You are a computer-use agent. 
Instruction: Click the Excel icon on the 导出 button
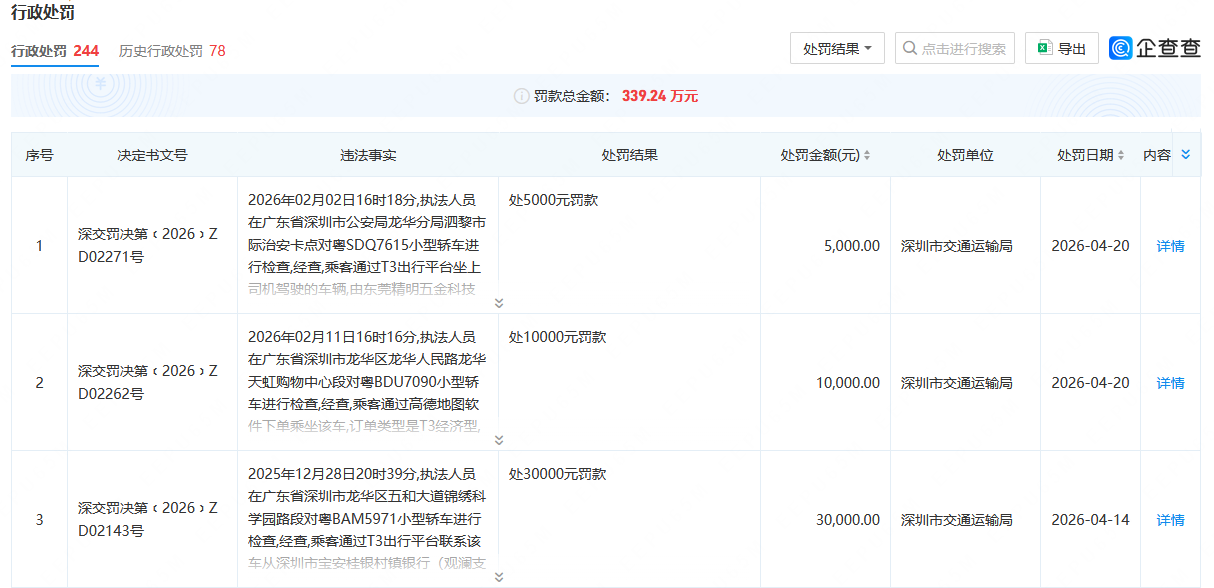click(1046, 48)
